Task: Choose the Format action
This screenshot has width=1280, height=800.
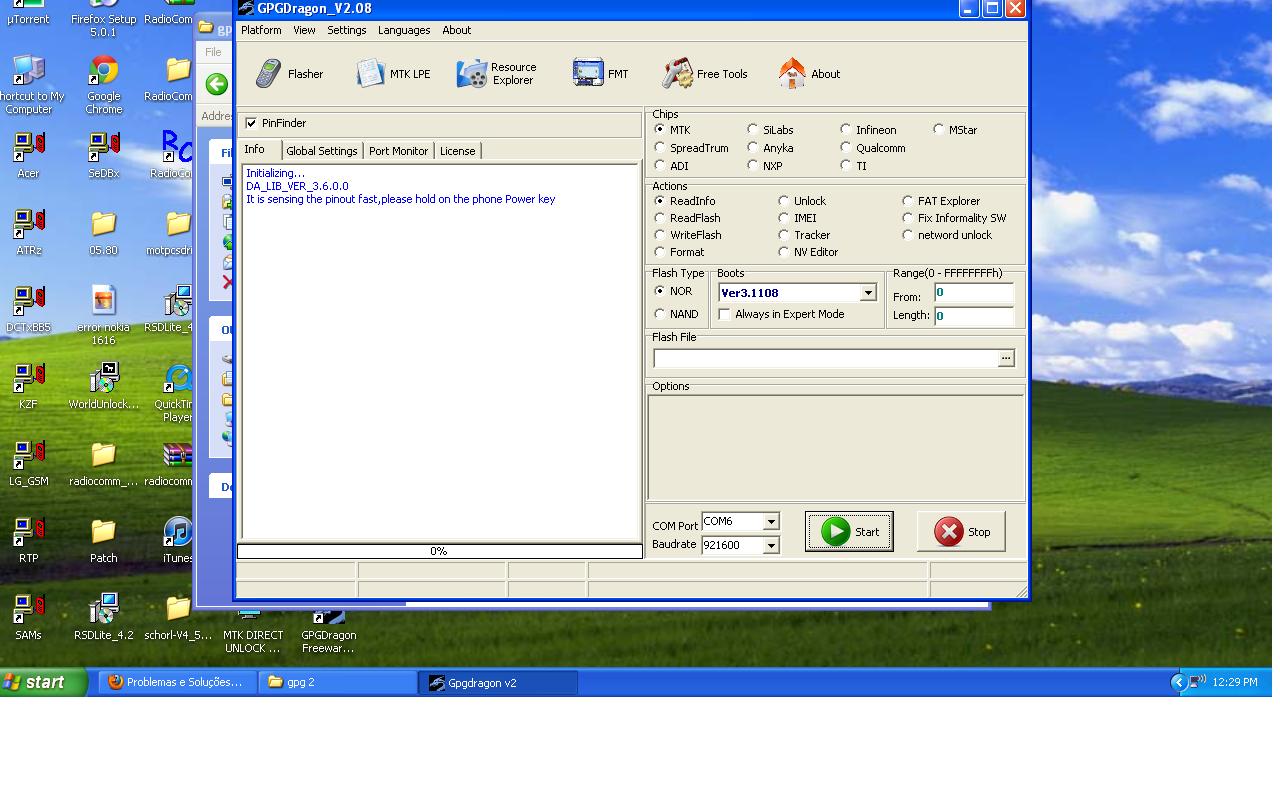Action: [660, 252]
